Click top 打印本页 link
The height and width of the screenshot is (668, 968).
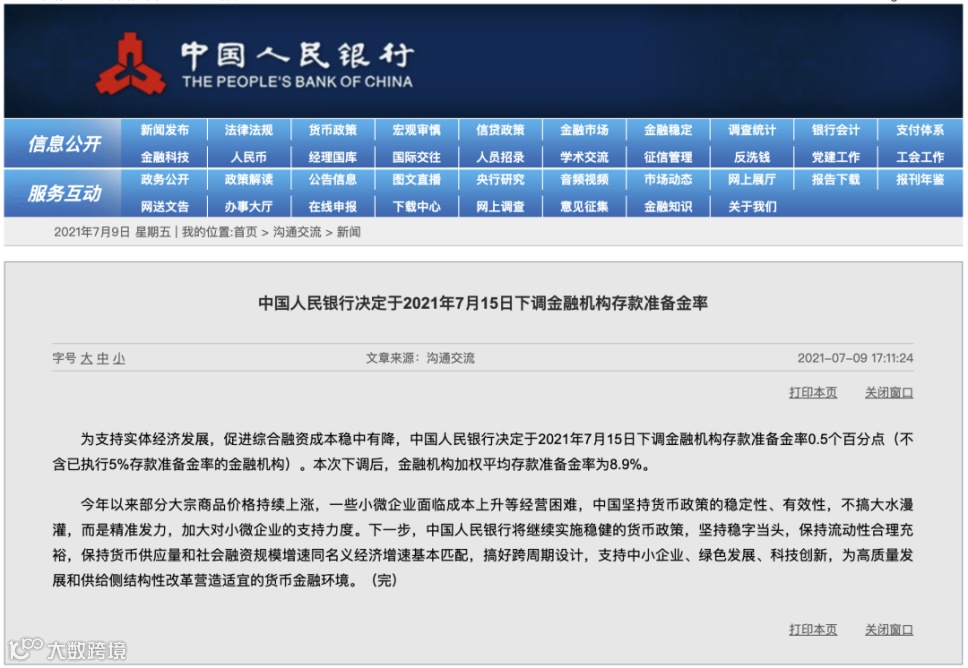[813, 393]
